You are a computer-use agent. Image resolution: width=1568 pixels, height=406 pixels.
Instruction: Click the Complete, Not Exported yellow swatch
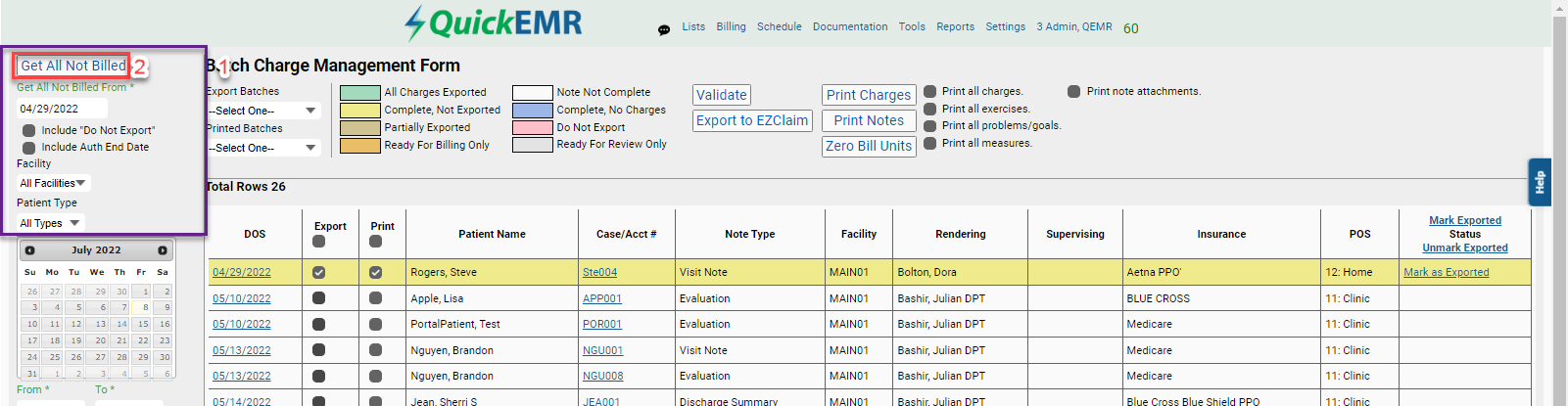359,111
